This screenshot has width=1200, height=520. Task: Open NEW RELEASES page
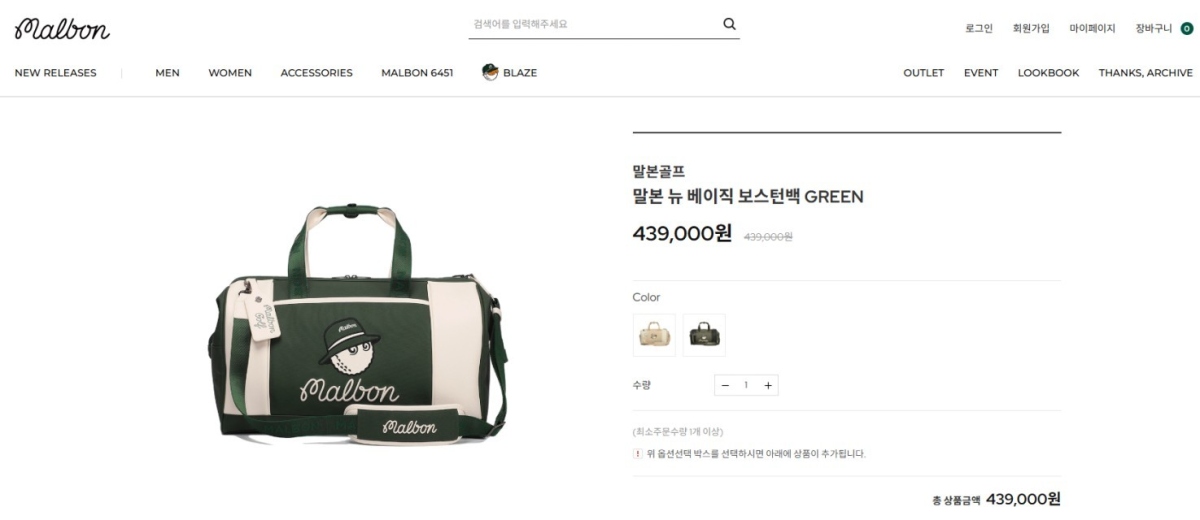pyautogui.click(x=55, y=73)
